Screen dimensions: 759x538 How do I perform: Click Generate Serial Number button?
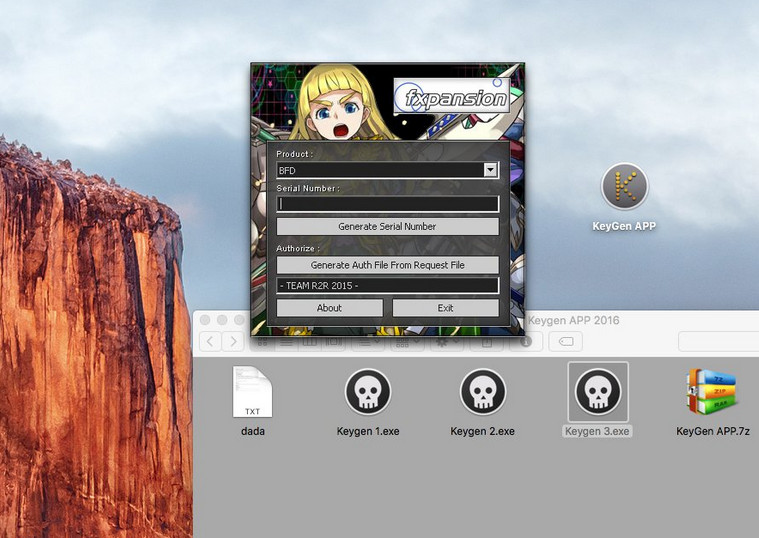[x=387, y=227]
